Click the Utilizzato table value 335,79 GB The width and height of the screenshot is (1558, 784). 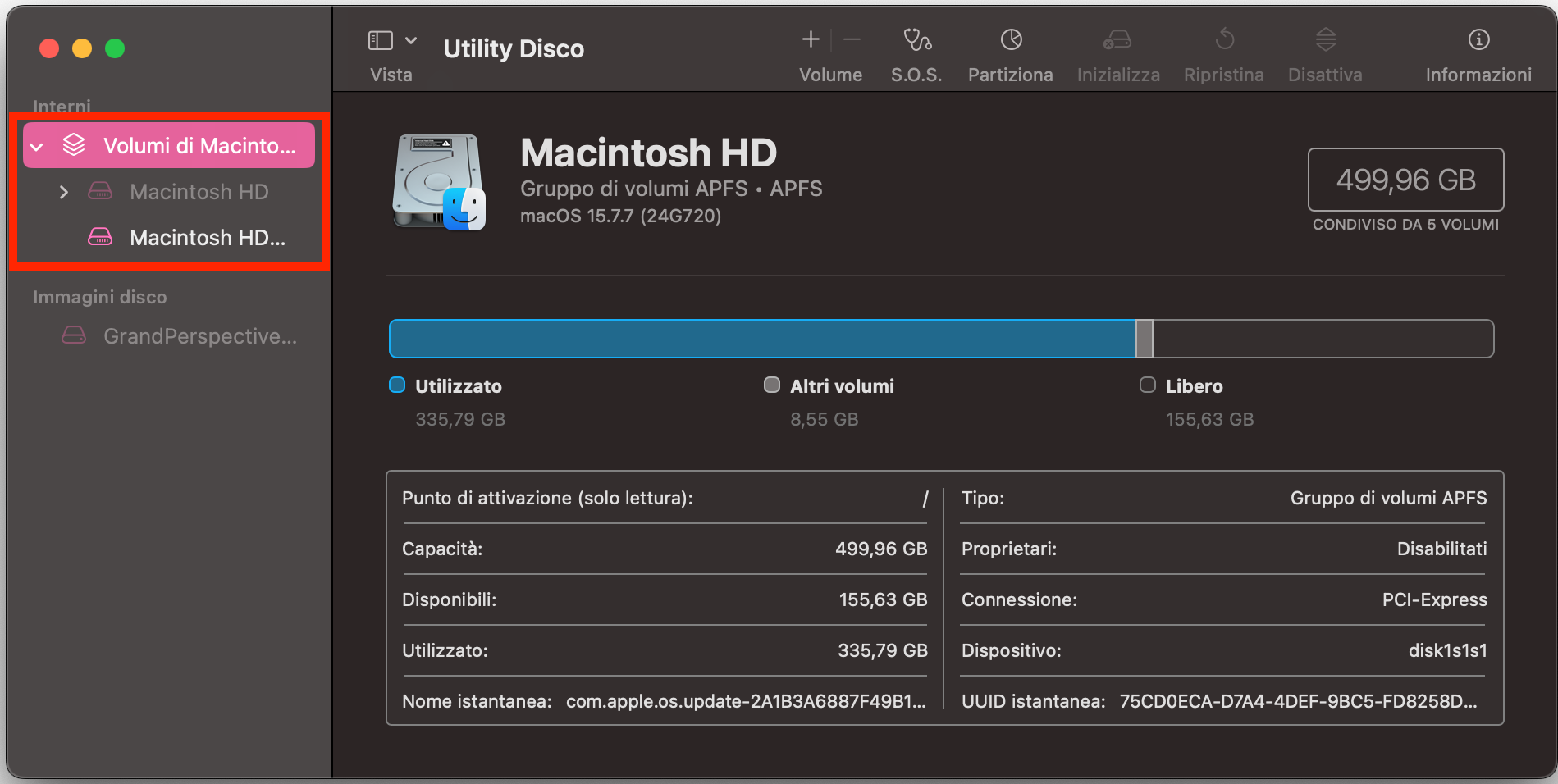[883, 650]
